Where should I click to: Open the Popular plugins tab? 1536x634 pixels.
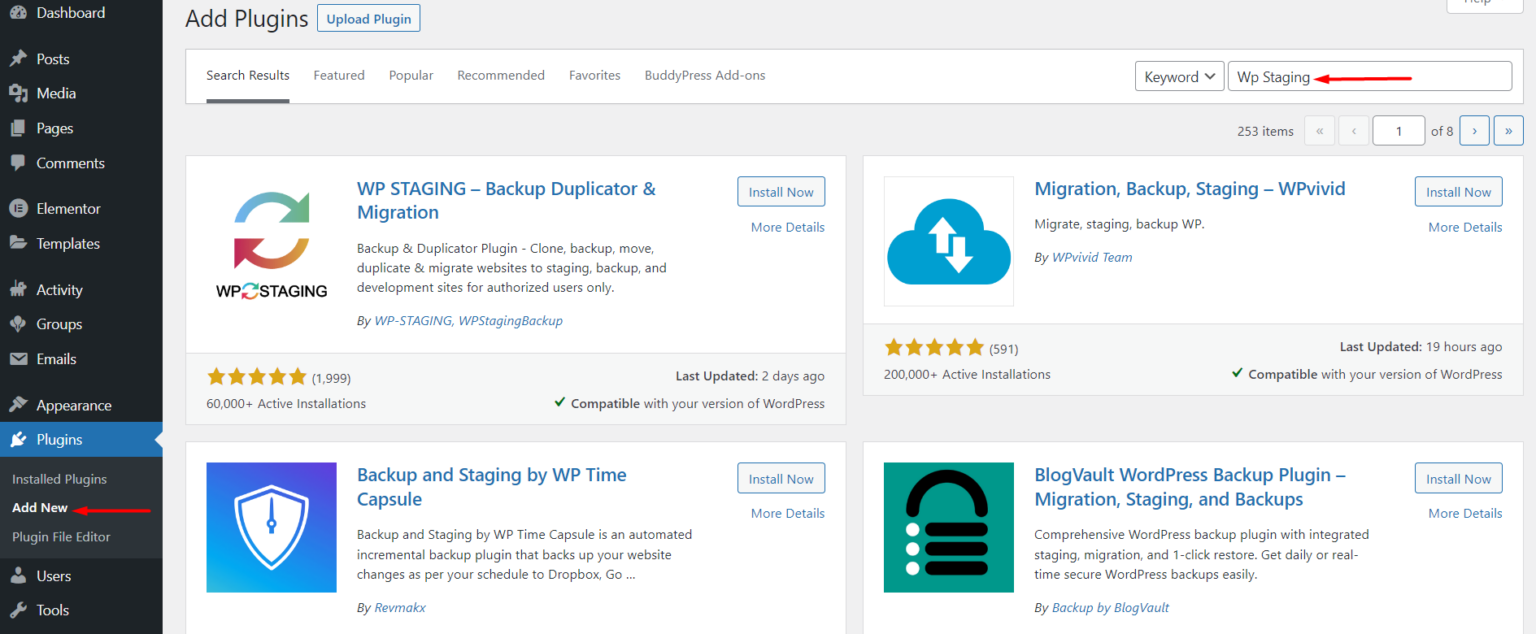pos(411,75)
